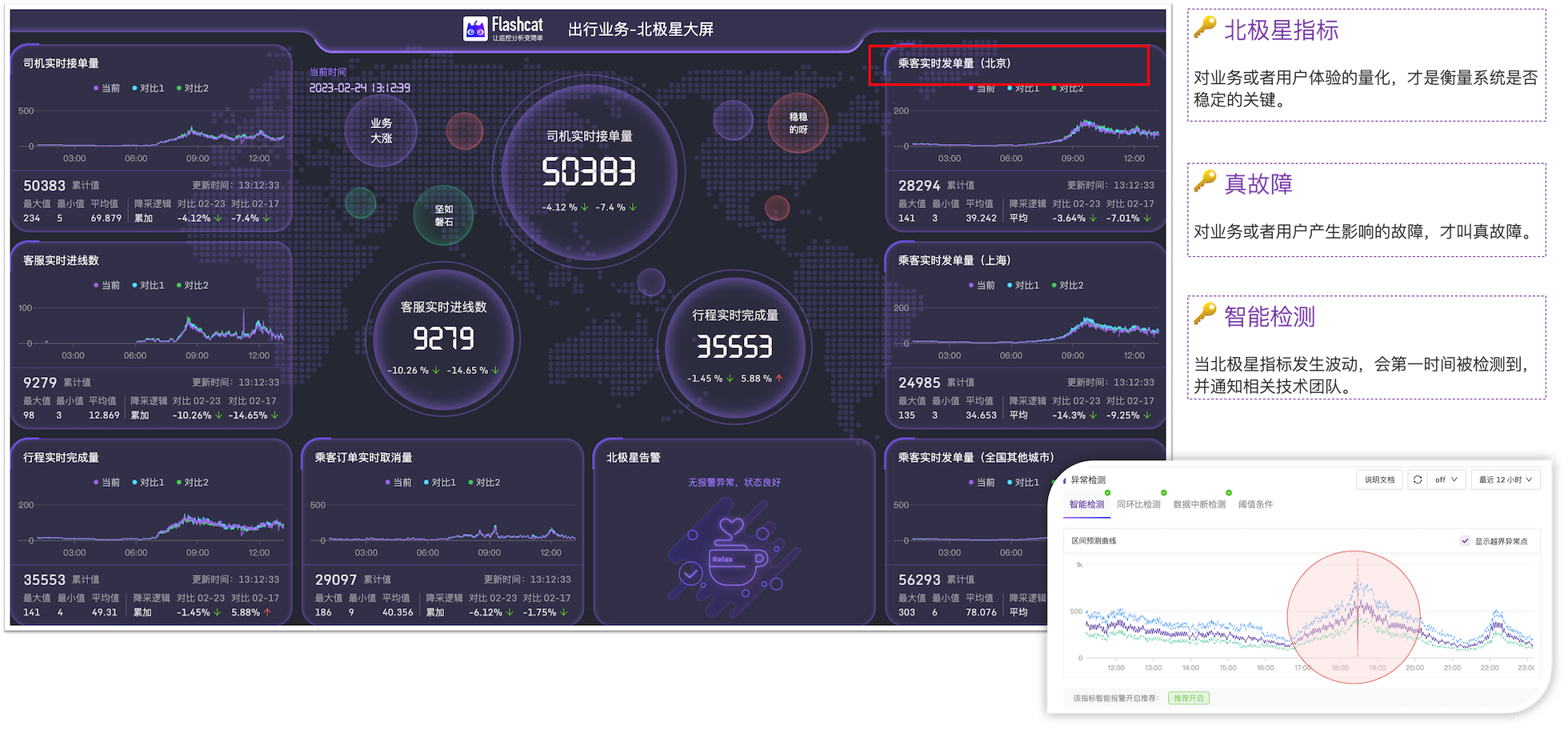Toggle 对比2 legend in 司机实时接单量 panel
The height and width of the screenshot is (730, 1568).
click(192, 88)
